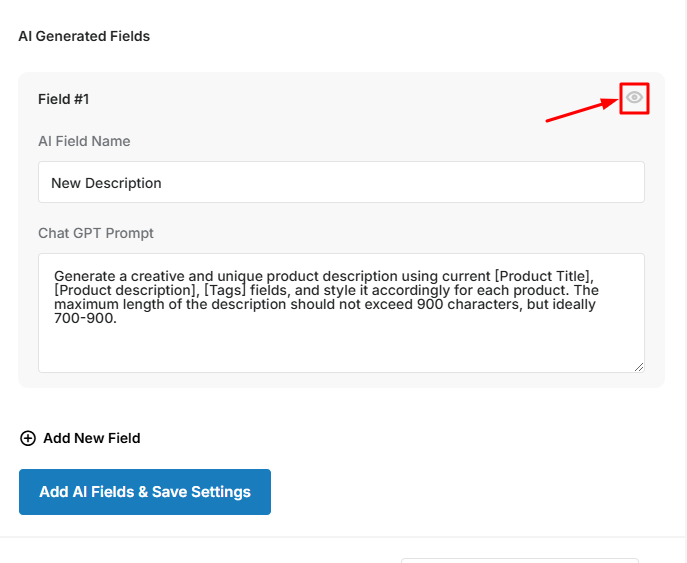This screenshot has width=687, height=563.
Task: Click the resize grip of the prompt box
Action: pyautogui.click(x=639, y=367)
